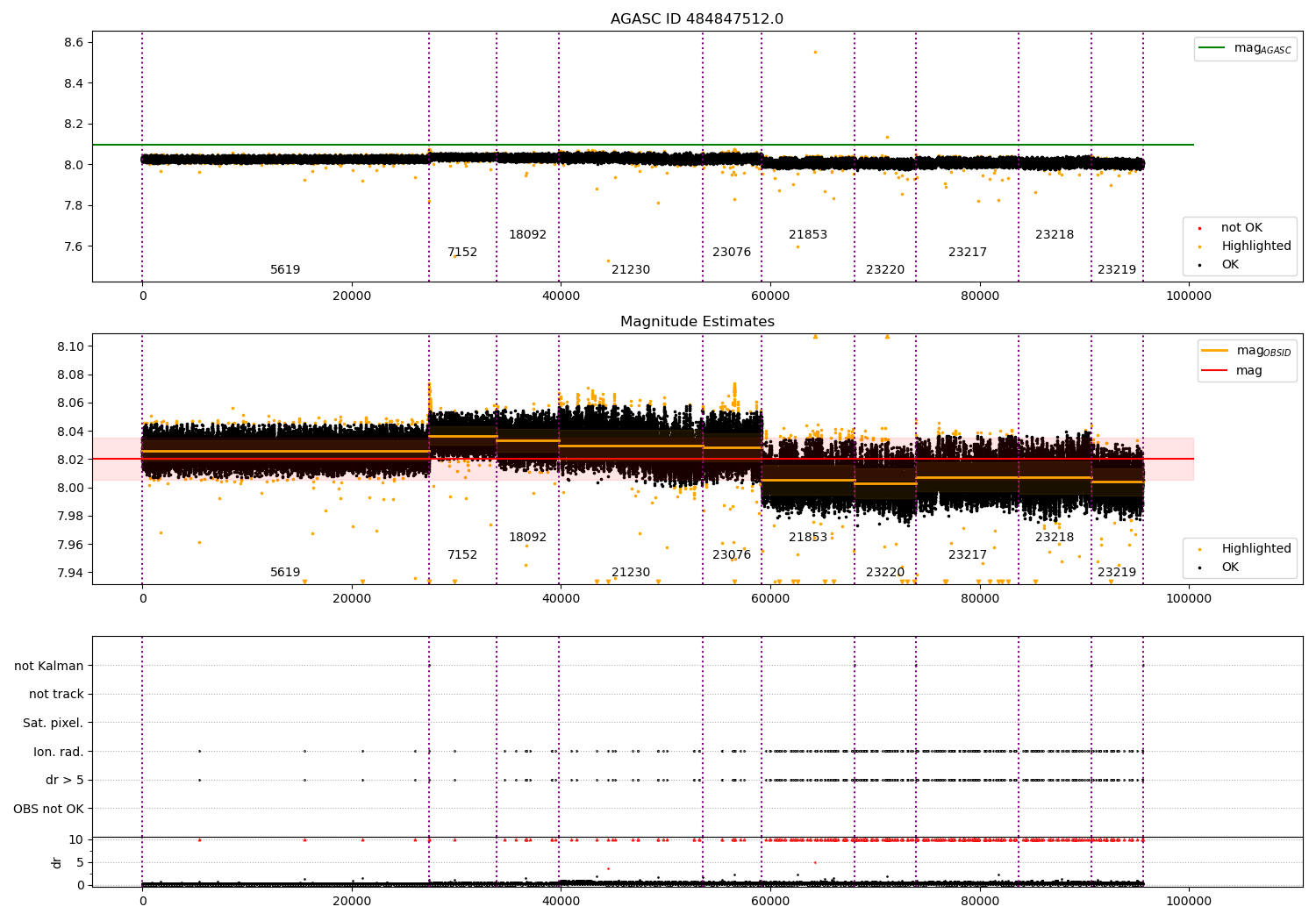Click the orange outlier point near 8.55 magnitude
The width and height of the screenshot is (1316, 921).
[815, 52]
